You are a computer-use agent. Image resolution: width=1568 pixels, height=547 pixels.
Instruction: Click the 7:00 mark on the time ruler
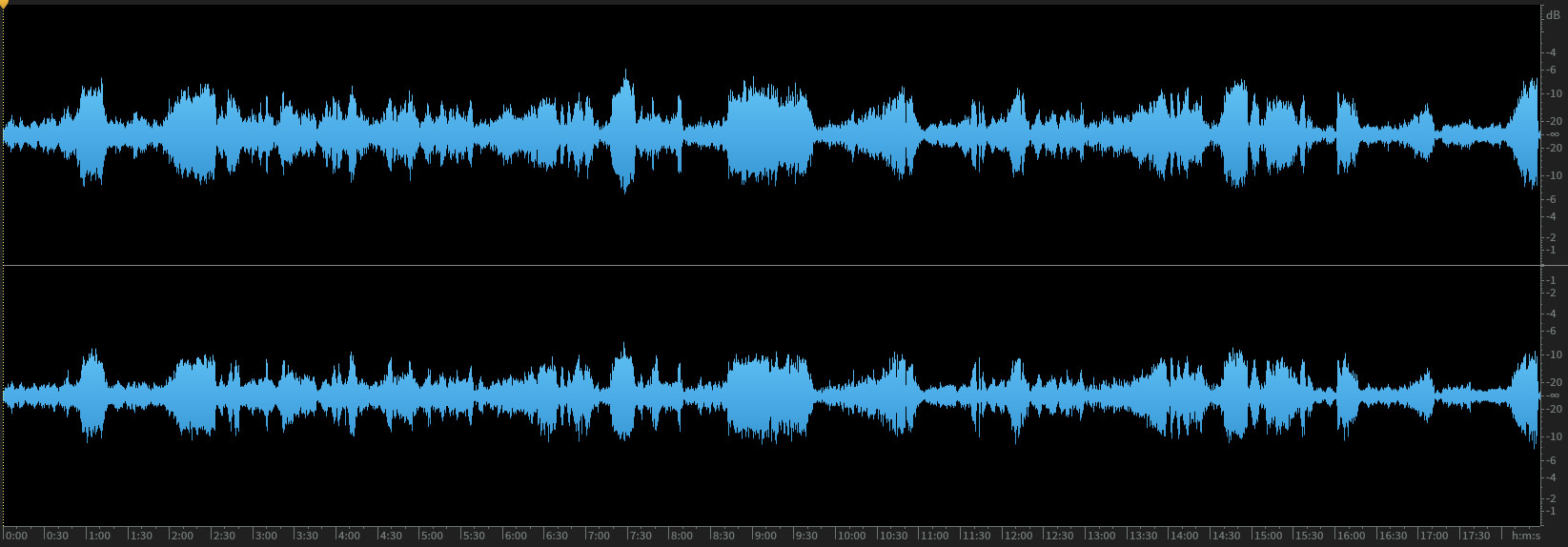[x=599, y=536]
